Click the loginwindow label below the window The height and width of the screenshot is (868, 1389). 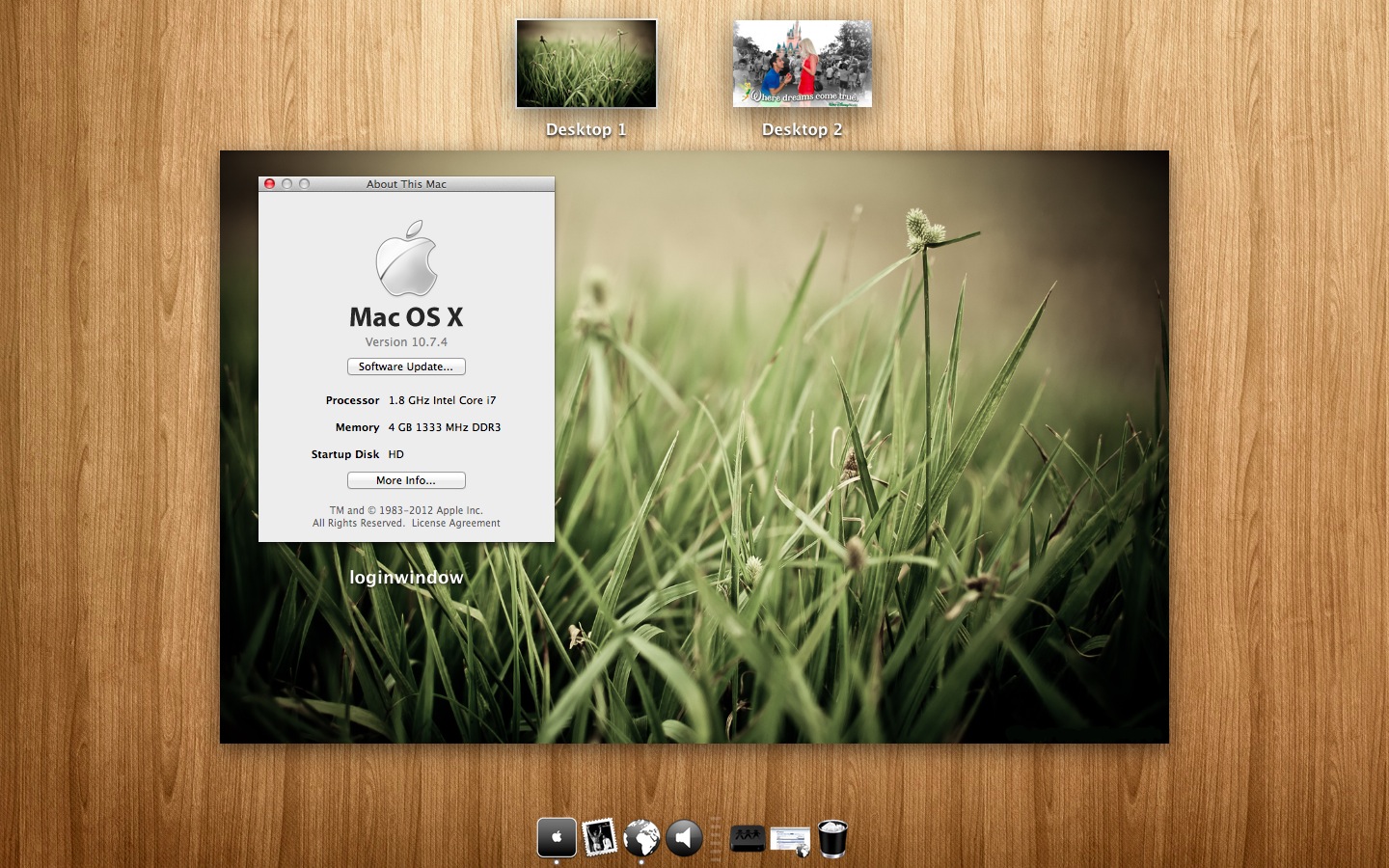pyautogui.click(x=406, y=577)
